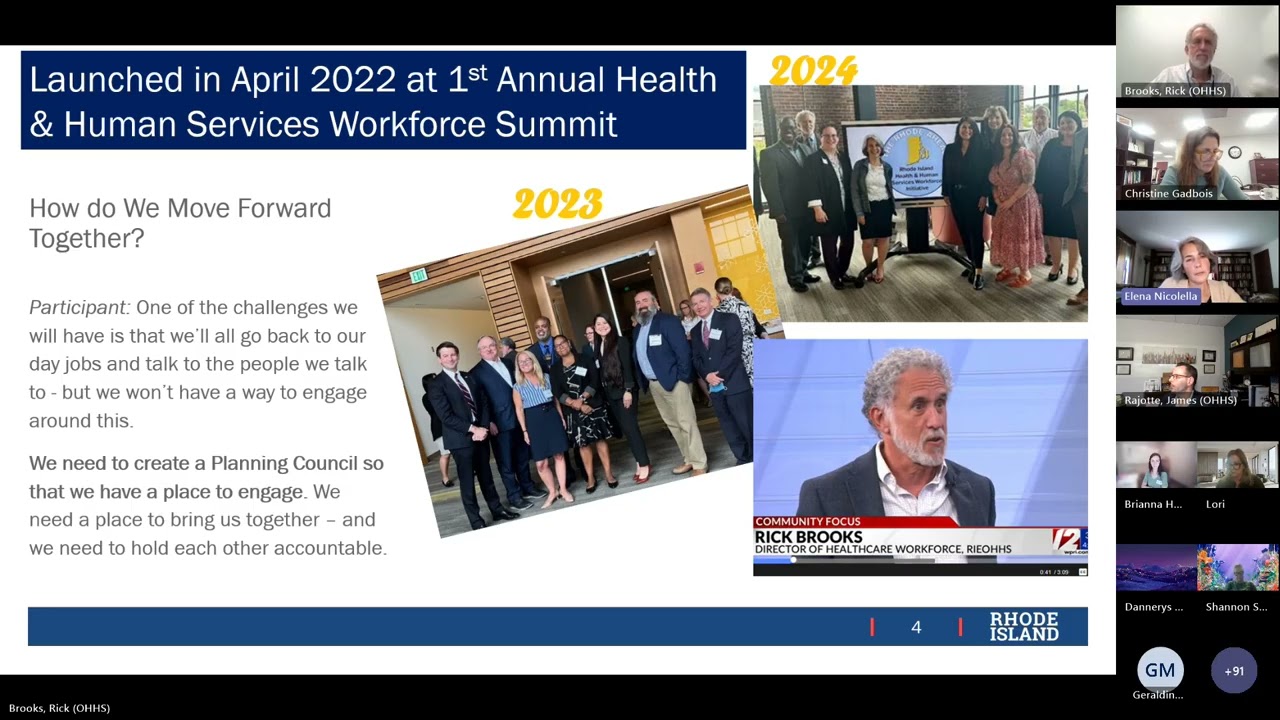
Task: Click slide page number 4
Action: click(x=916, y=627)
